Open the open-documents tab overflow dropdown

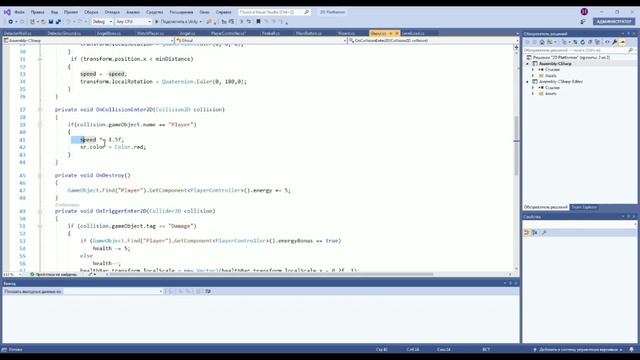click(x=518, y=33)
